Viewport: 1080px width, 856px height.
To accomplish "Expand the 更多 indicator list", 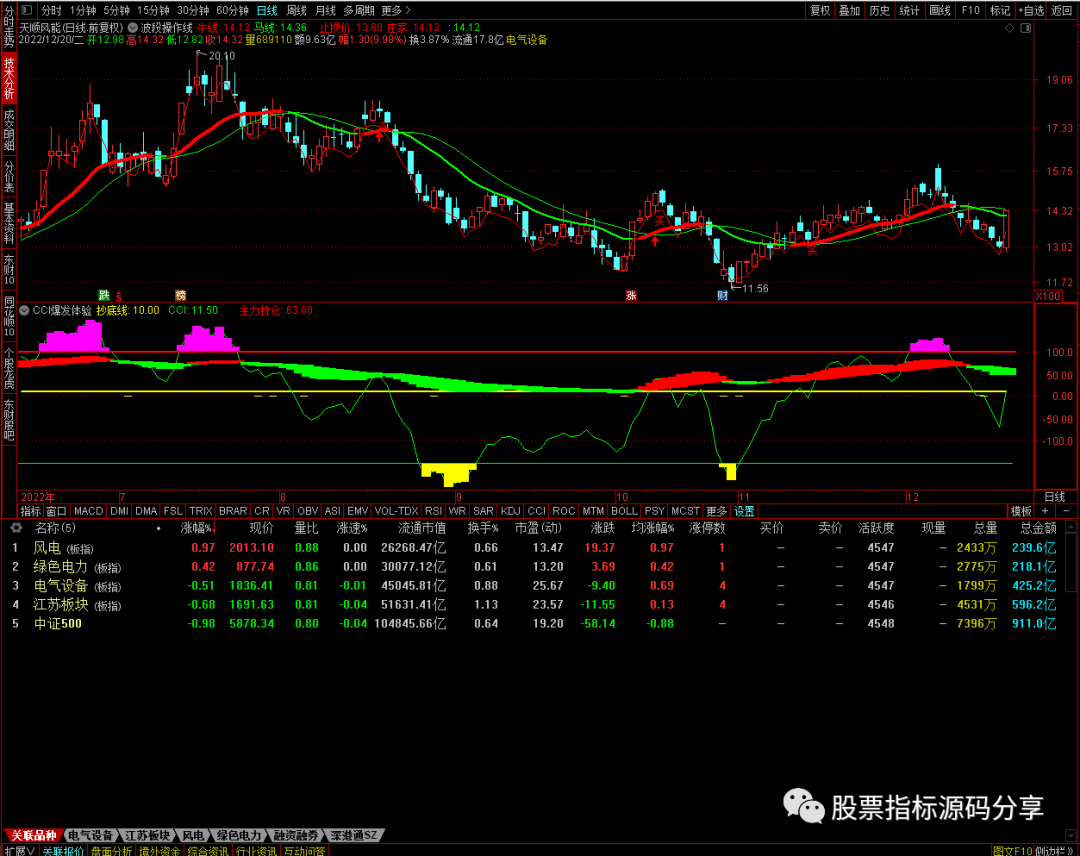I will pos(716,511).
